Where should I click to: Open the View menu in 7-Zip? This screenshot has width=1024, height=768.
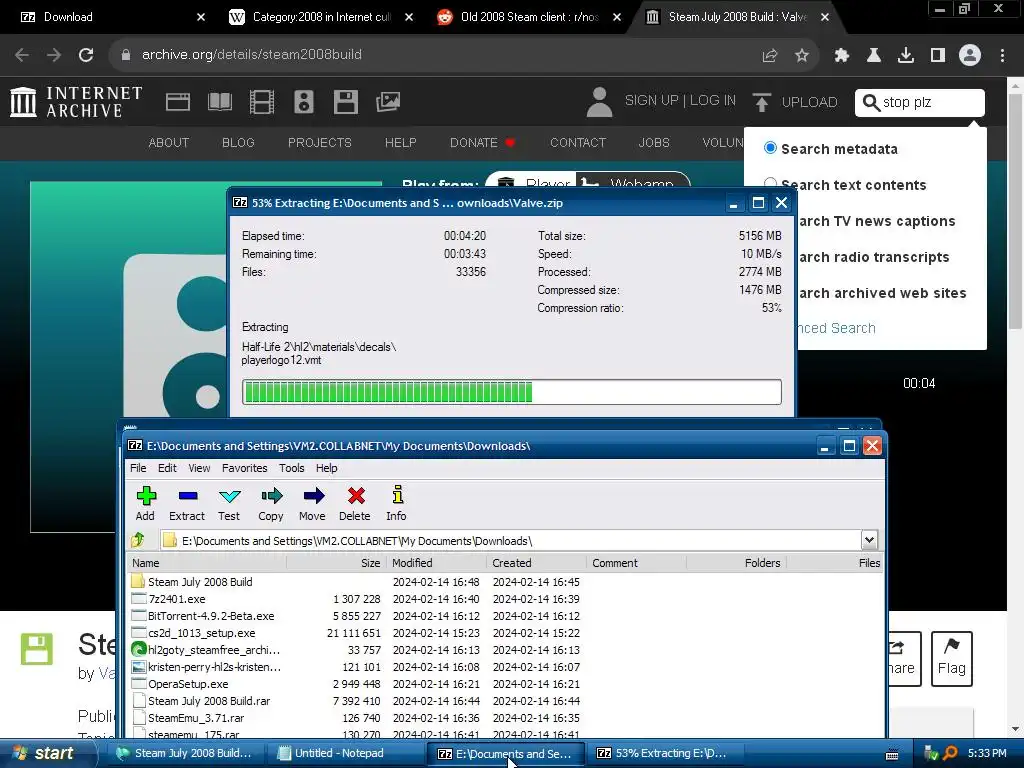199,468
